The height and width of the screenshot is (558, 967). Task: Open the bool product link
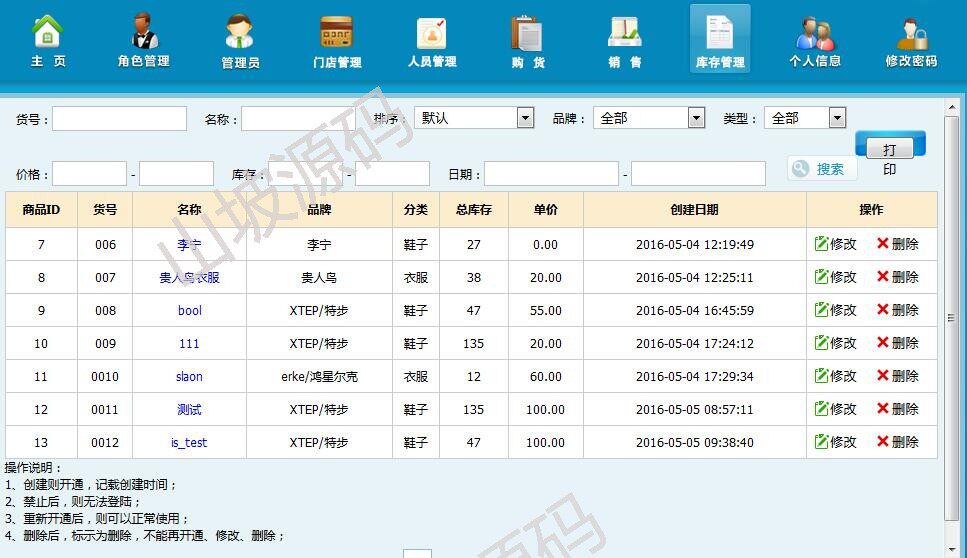pos(189,311)
